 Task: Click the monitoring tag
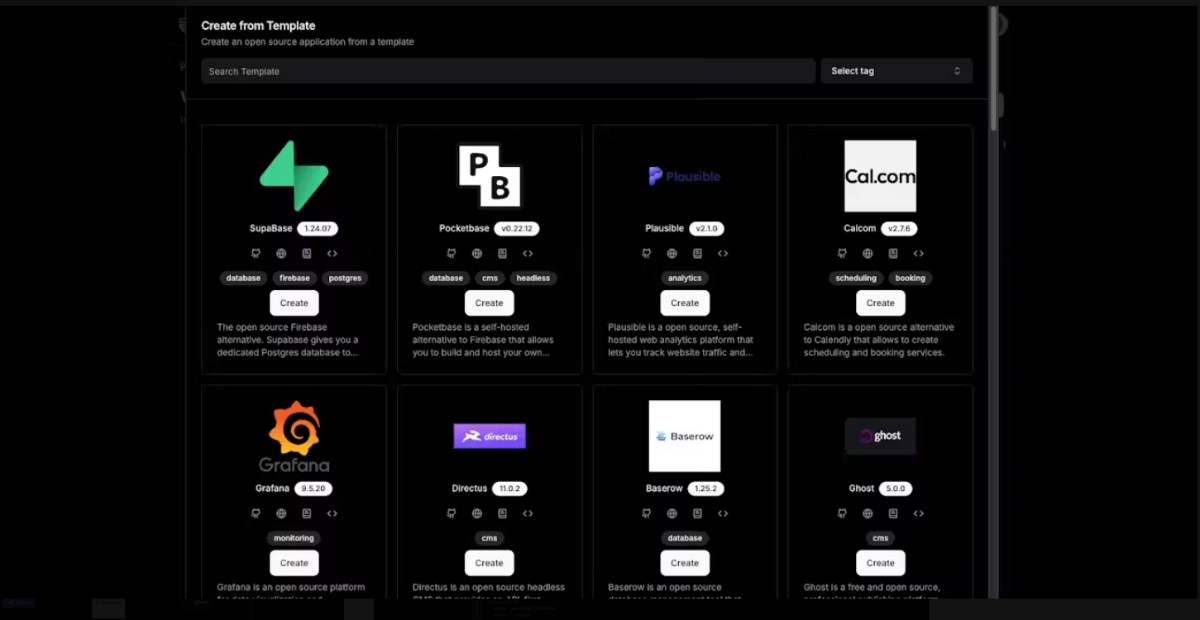coord(294,538)
